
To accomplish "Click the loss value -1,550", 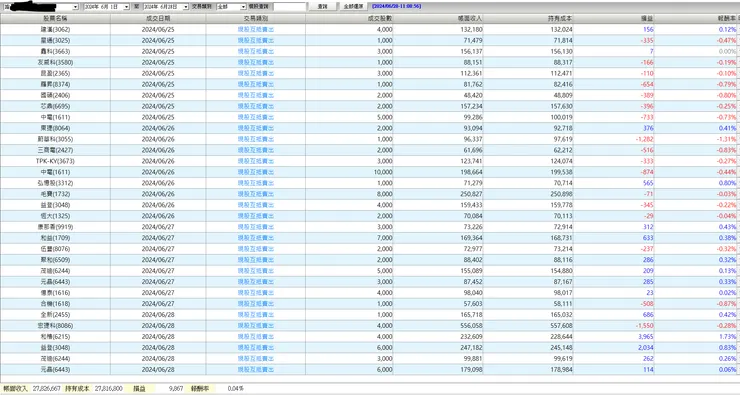I will (644, 326).
